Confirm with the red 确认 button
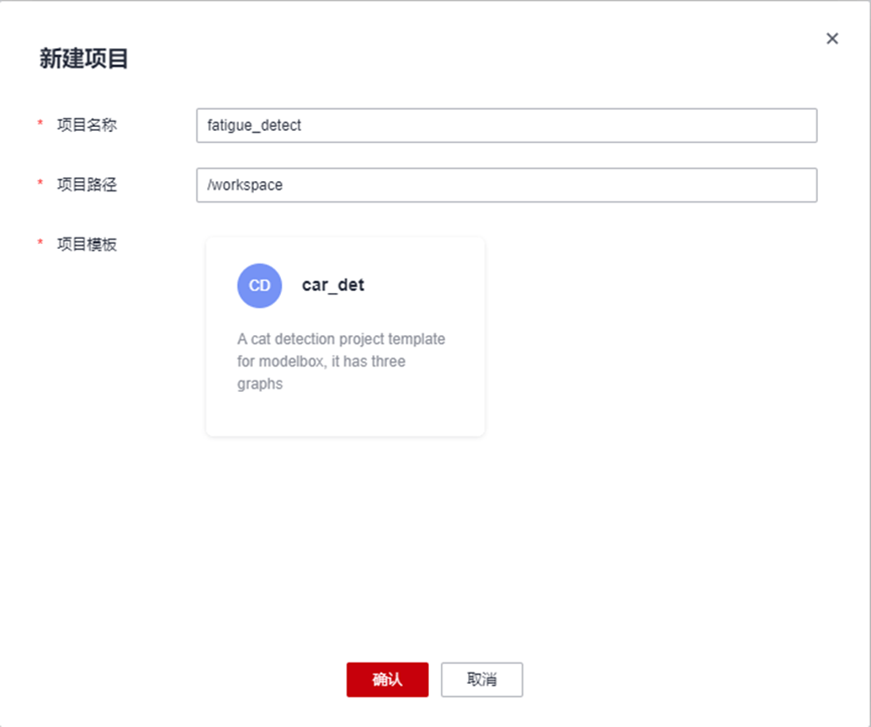871x727 pixels. coord(387,679)
